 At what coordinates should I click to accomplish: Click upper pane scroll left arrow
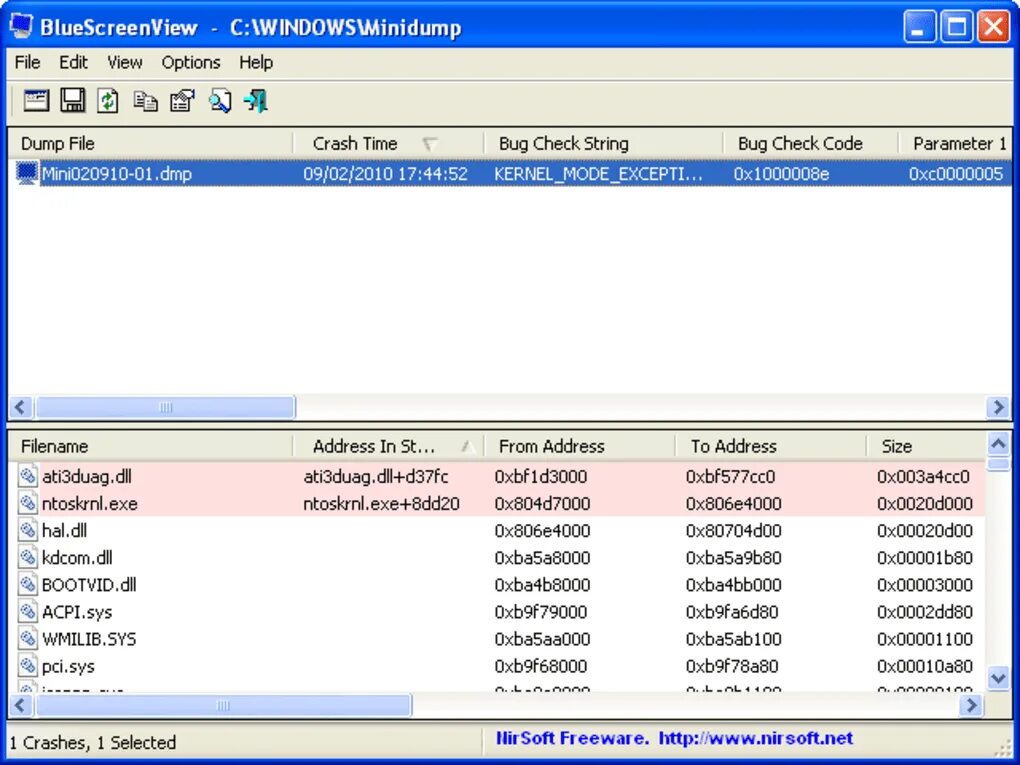click(20, 407)
